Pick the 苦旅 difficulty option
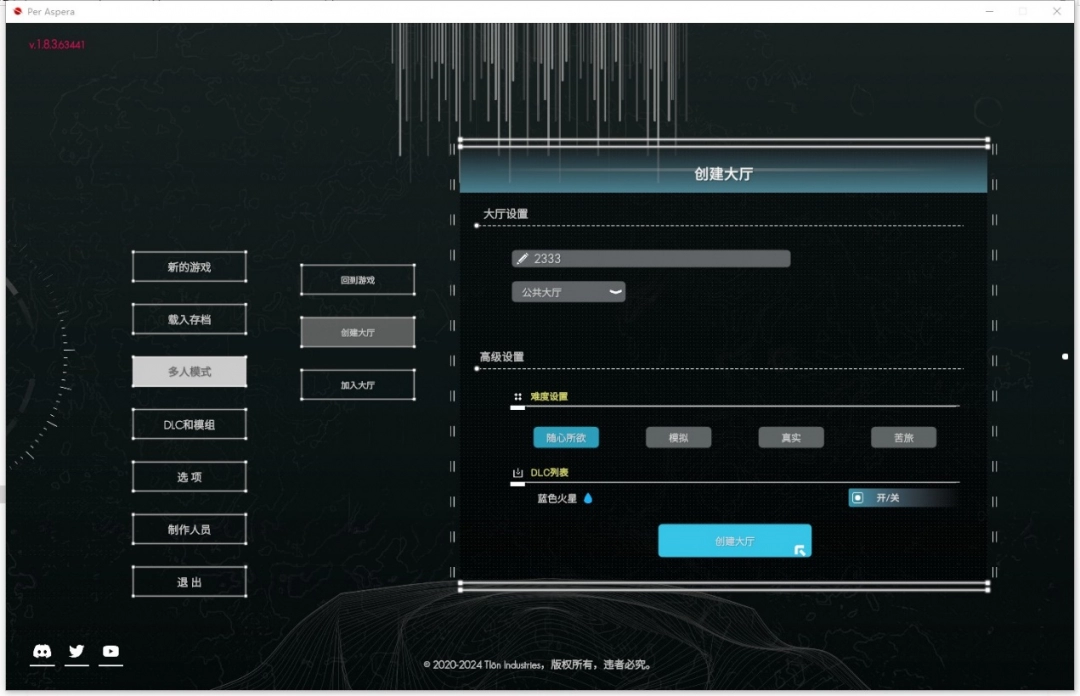This screenshot has height=696, width=1080. pos(903,437)
